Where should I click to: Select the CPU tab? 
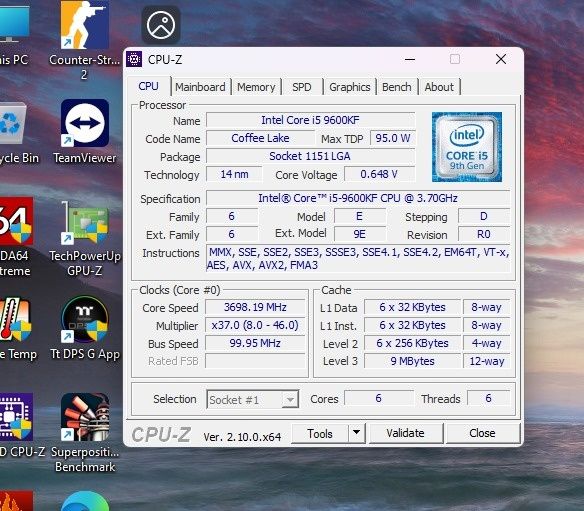148,86
